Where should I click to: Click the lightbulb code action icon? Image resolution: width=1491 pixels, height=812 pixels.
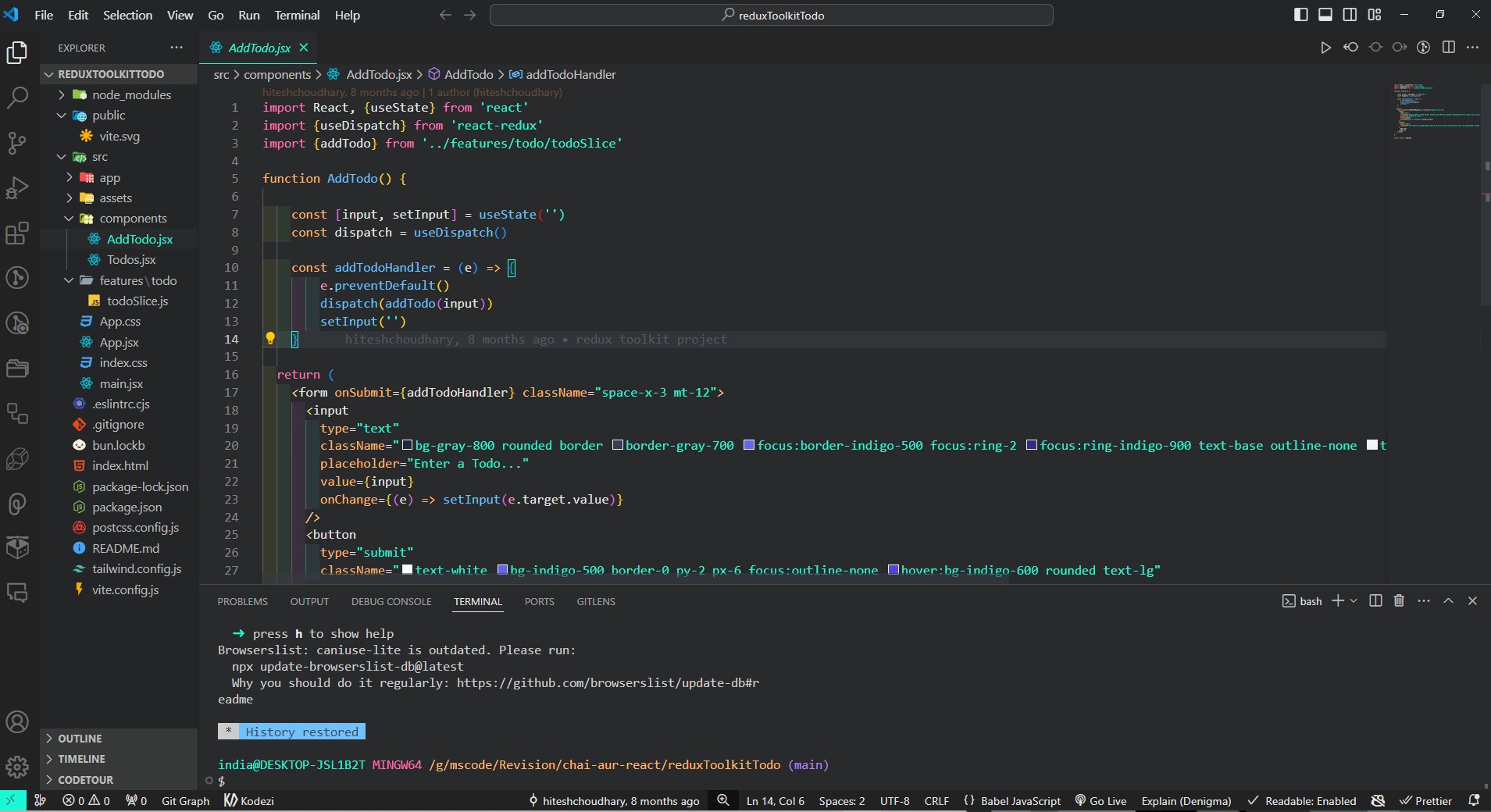270,339
